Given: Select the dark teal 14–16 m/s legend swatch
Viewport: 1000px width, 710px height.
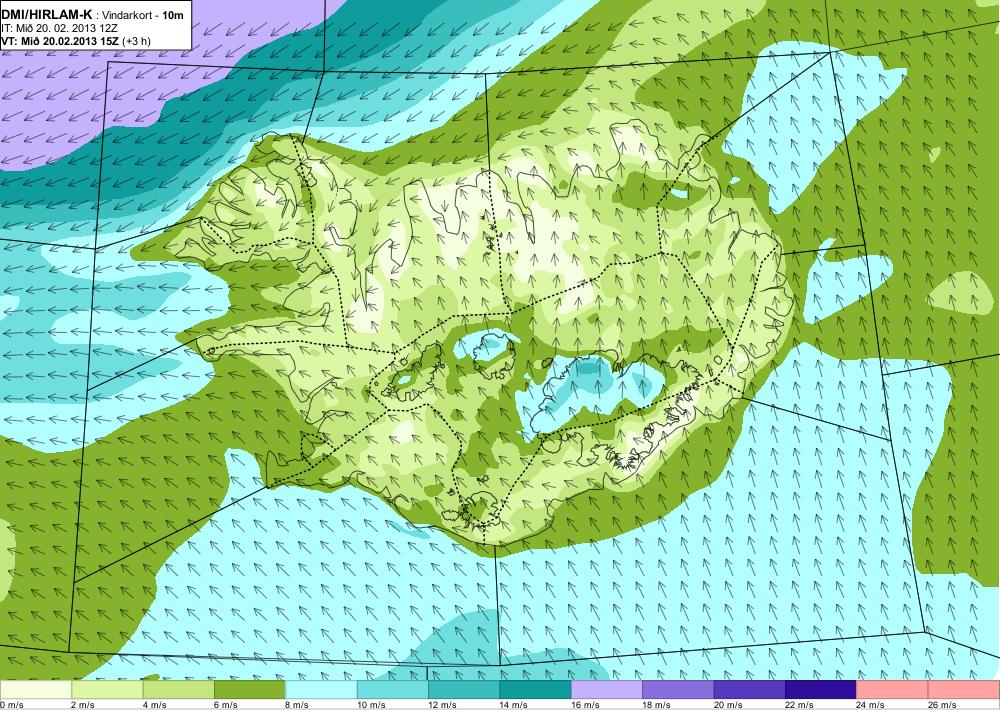Looking at the screenshot, I should coord(536,690).
